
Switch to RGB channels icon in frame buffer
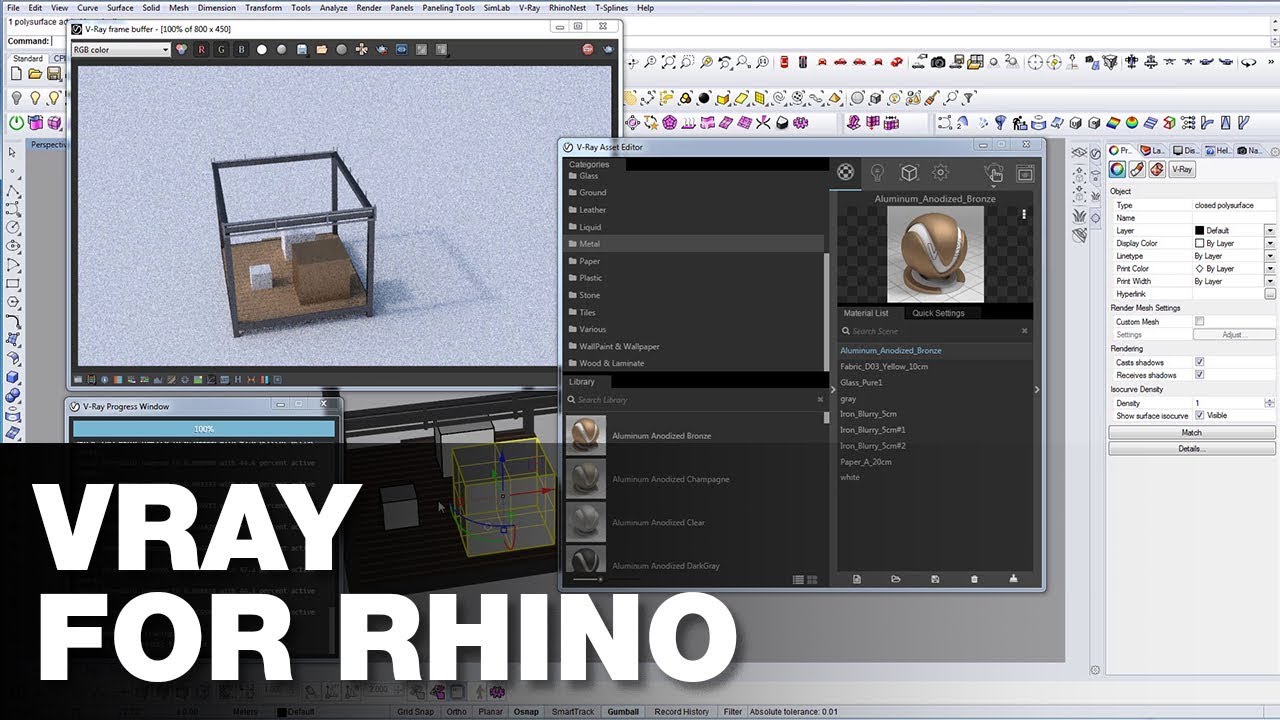tap(181, 49)
